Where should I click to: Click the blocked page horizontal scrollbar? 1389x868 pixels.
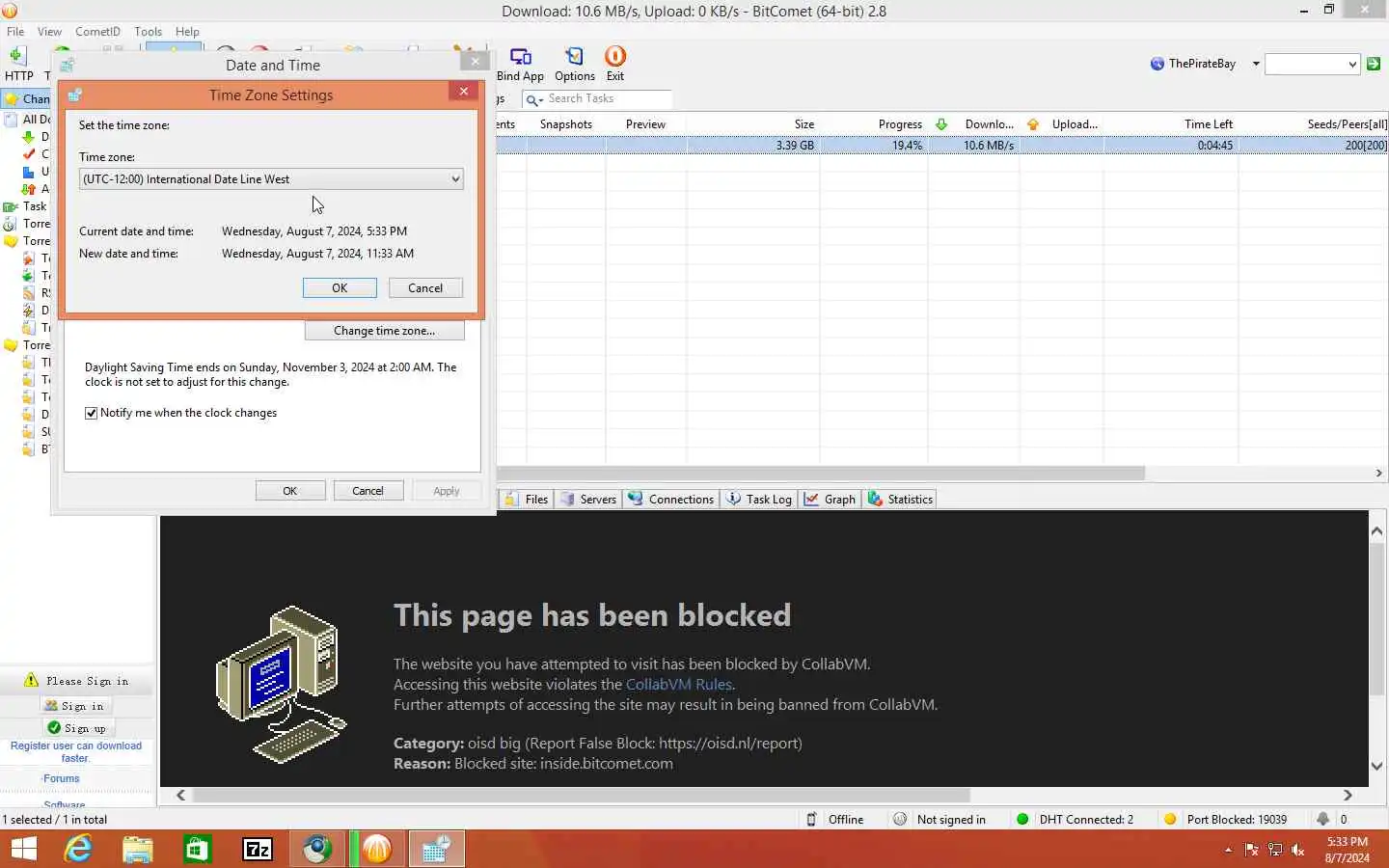coord(581,796)
